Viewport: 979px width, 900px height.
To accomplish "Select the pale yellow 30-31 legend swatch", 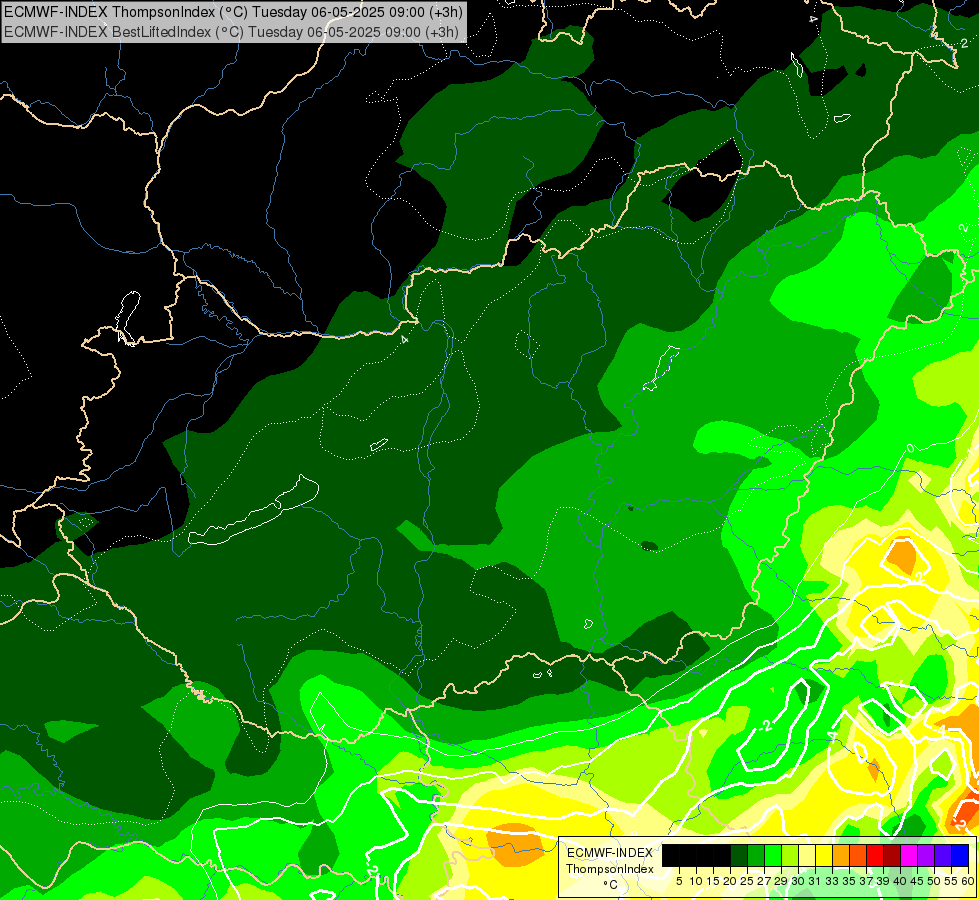I will point(807,855).
